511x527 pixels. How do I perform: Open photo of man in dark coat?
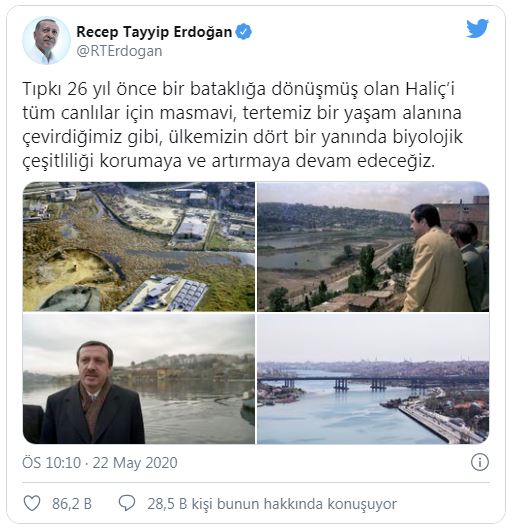click(x=139, y=379)
